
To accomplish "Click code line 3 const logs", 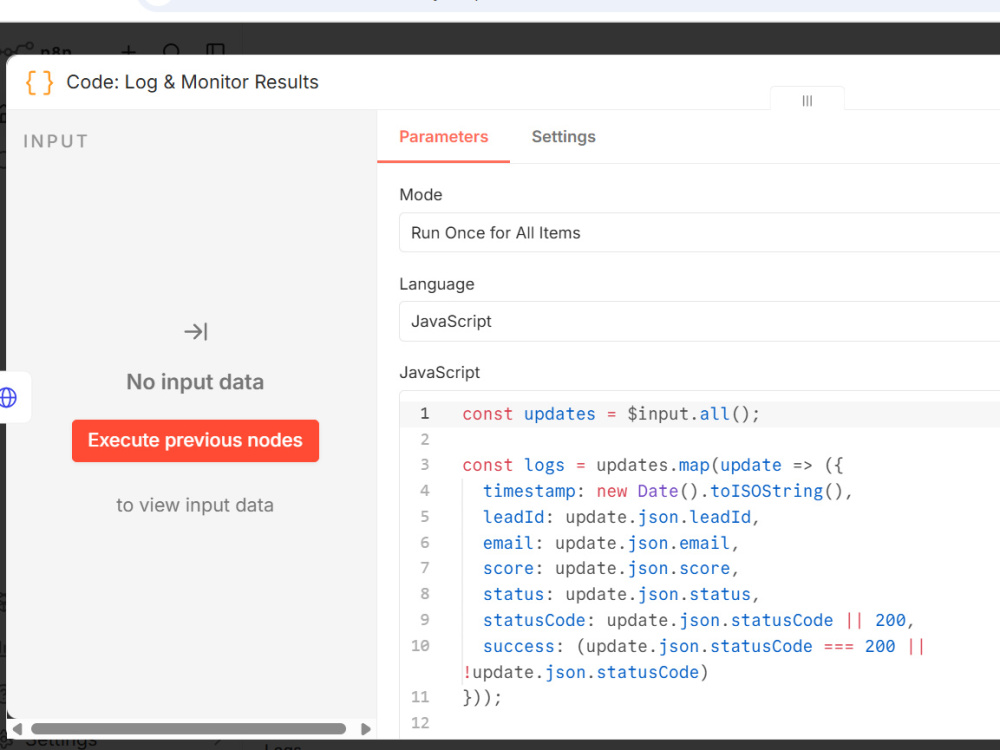I will (x=652, y=466).
